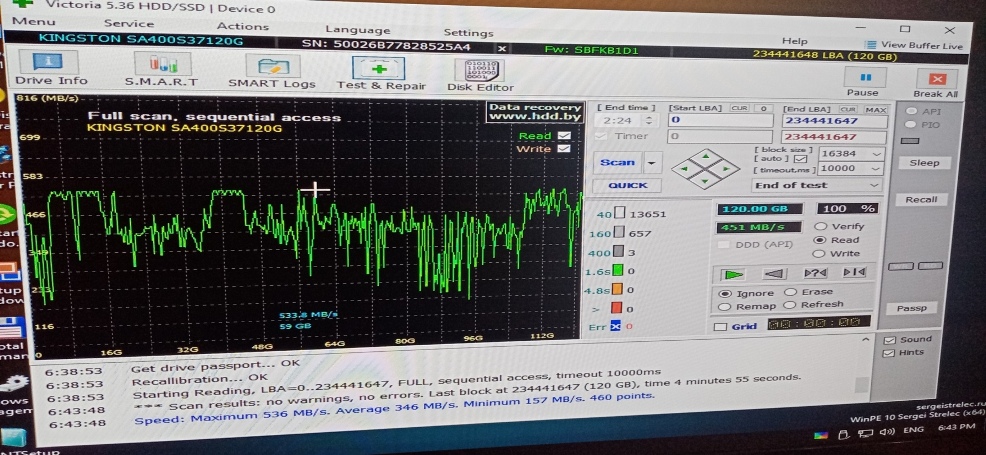986x455 pixels.
Task: Click the USB safely remove tray icon
Action: point(845,434)
